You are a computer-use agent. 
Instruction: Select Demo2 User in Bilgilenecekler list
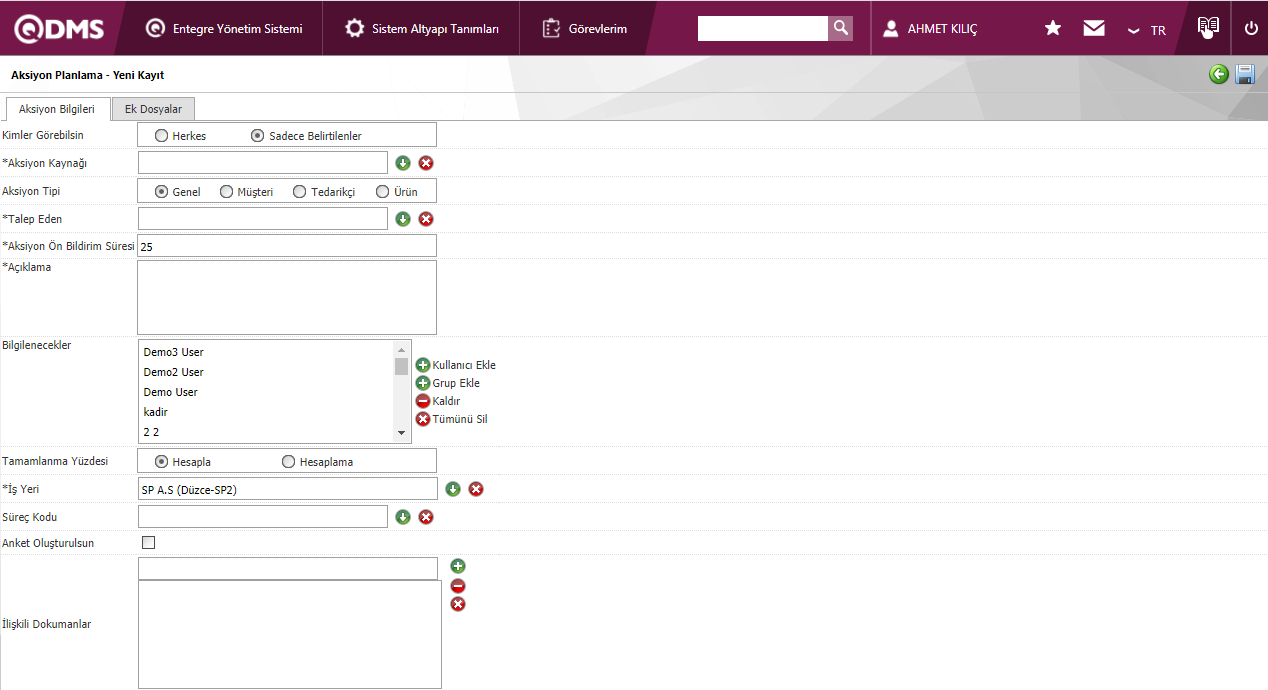pos(174,372)
